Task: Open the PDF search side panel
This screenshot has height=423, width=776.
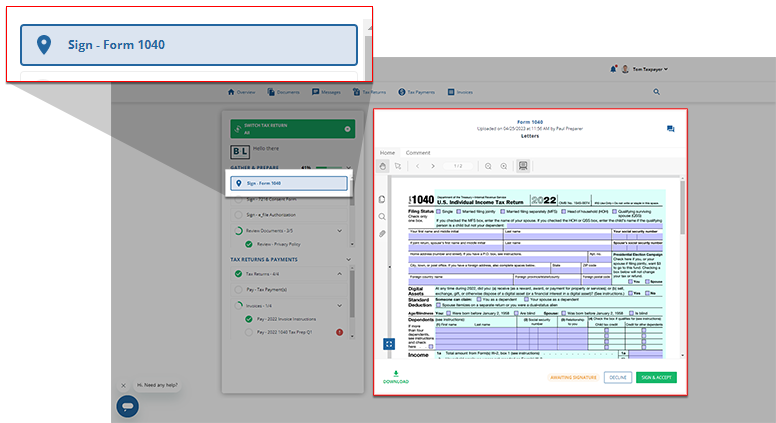Action: (x=382, y=217)
